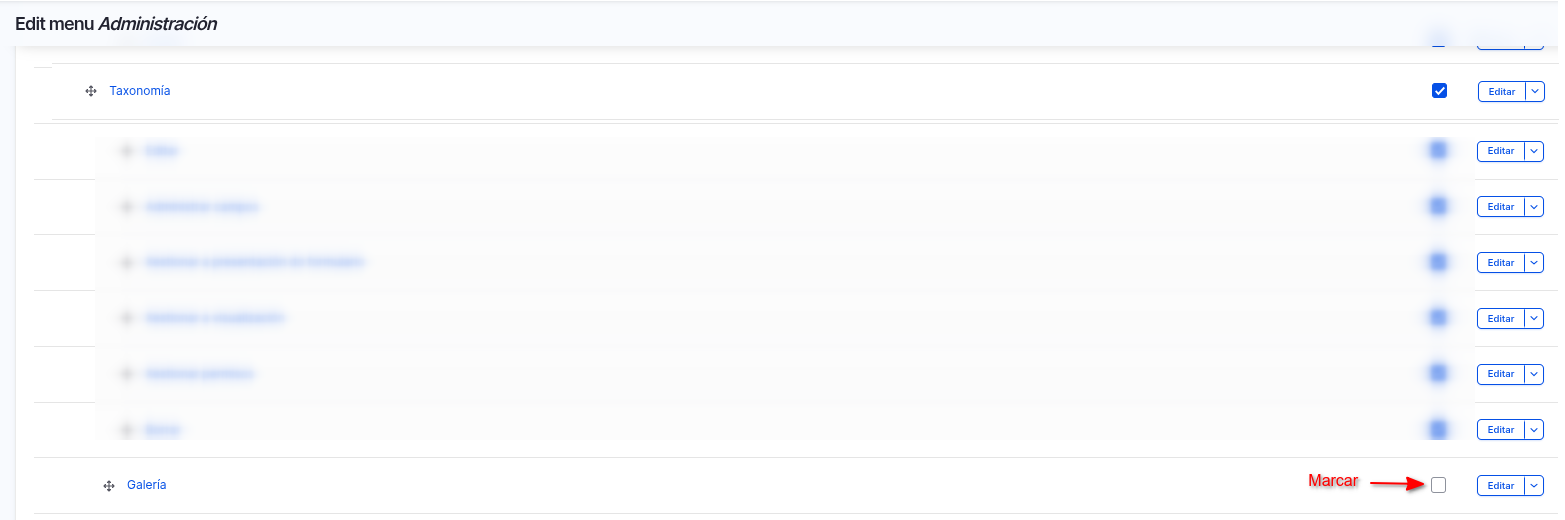
Task: Click the drag handle beside Taxonomía
Action: [x=91, y=91]
